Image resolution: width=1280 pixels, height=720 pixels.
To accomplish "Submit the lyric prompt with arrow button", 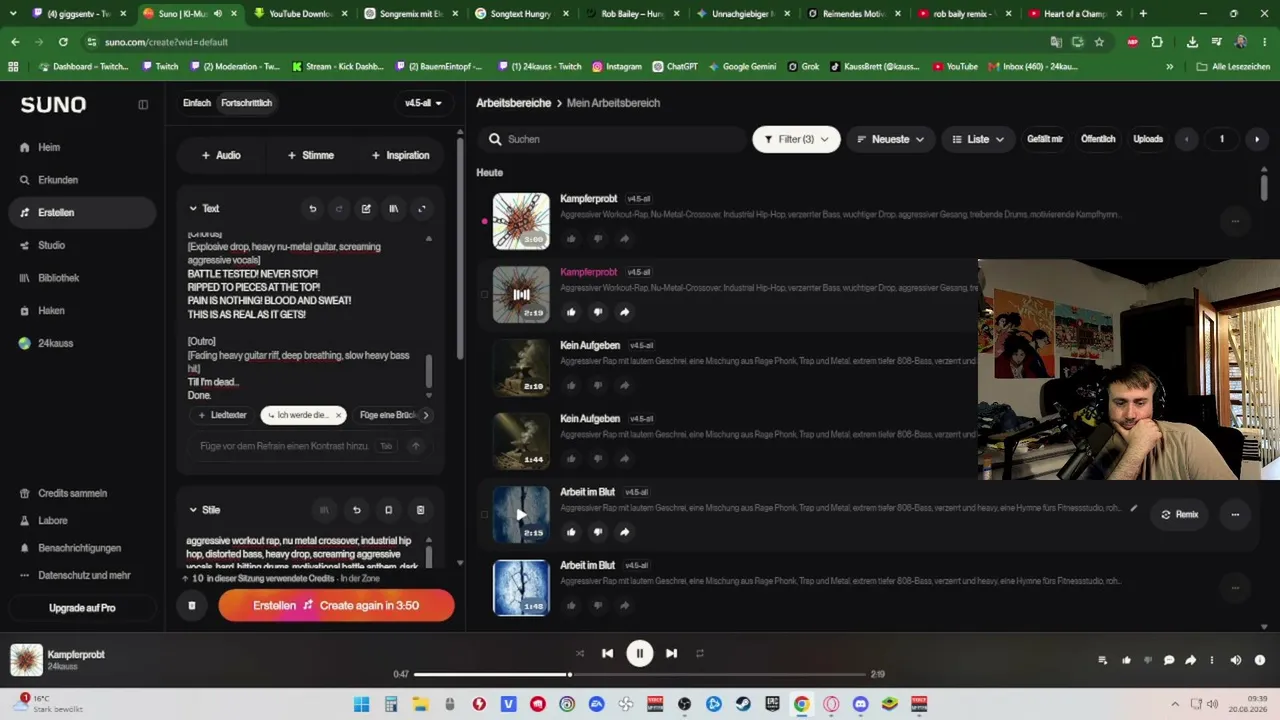I will pyautogui.click(x=416, y=446).
